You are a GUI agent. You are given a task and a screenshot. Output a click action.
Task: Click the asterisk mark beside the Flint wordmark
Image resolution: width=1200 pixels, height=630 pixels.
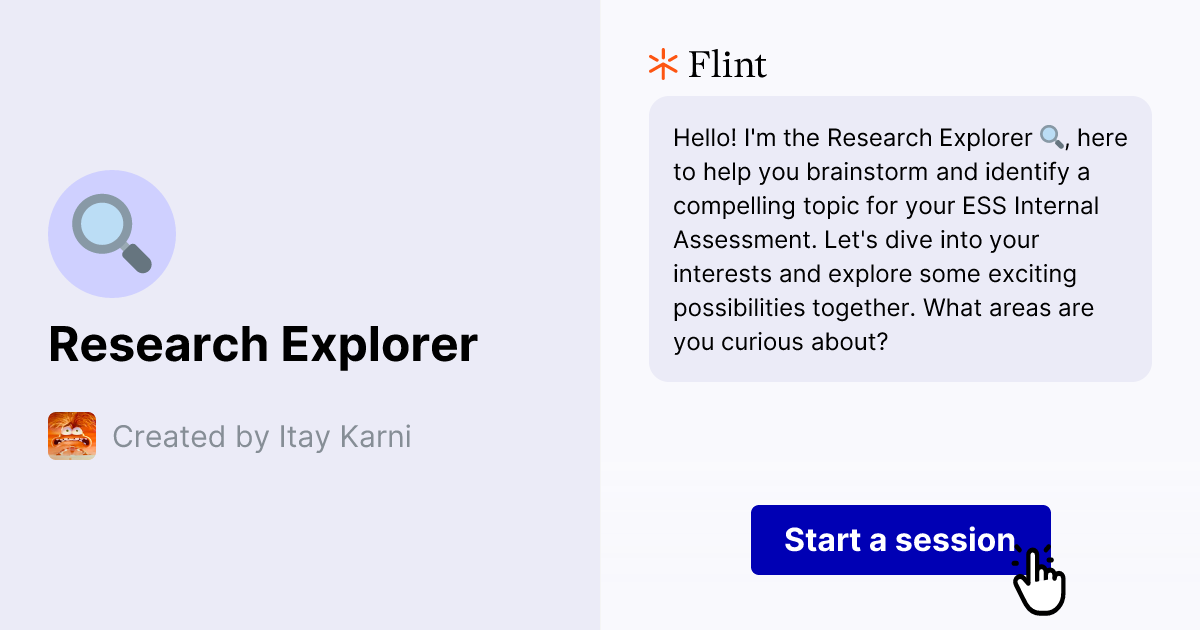(661, 63)
